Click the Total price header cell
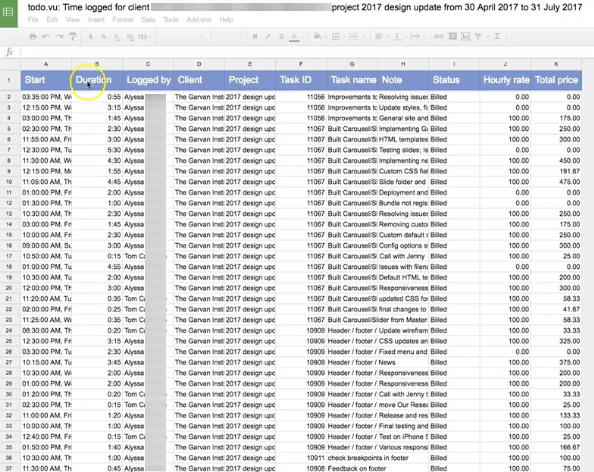This screenshot has height=472, width=594. [x=556, y=80]
